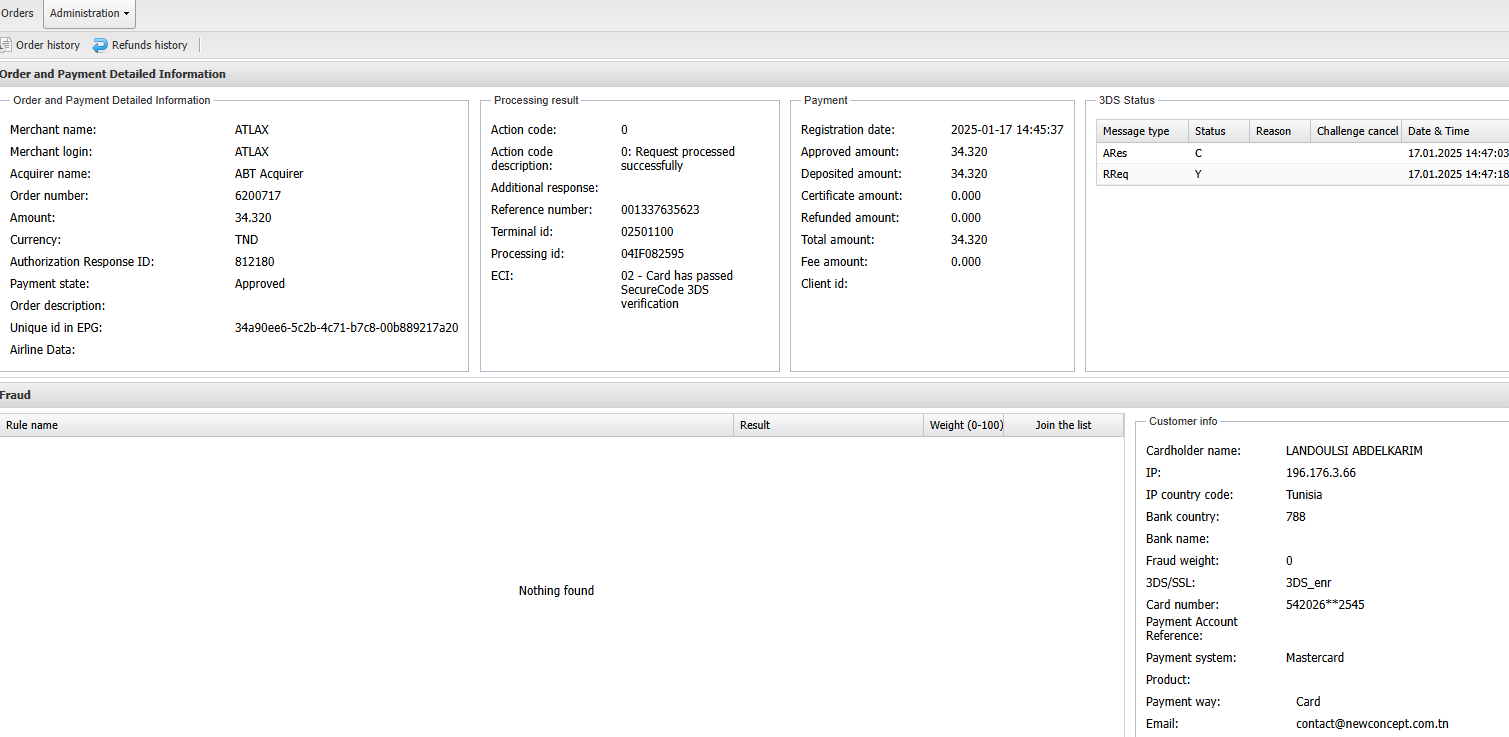The width and height of the screenshot is (1509, 737).
Task: Click the reference number 001337635623
Action: coord(660,210)
